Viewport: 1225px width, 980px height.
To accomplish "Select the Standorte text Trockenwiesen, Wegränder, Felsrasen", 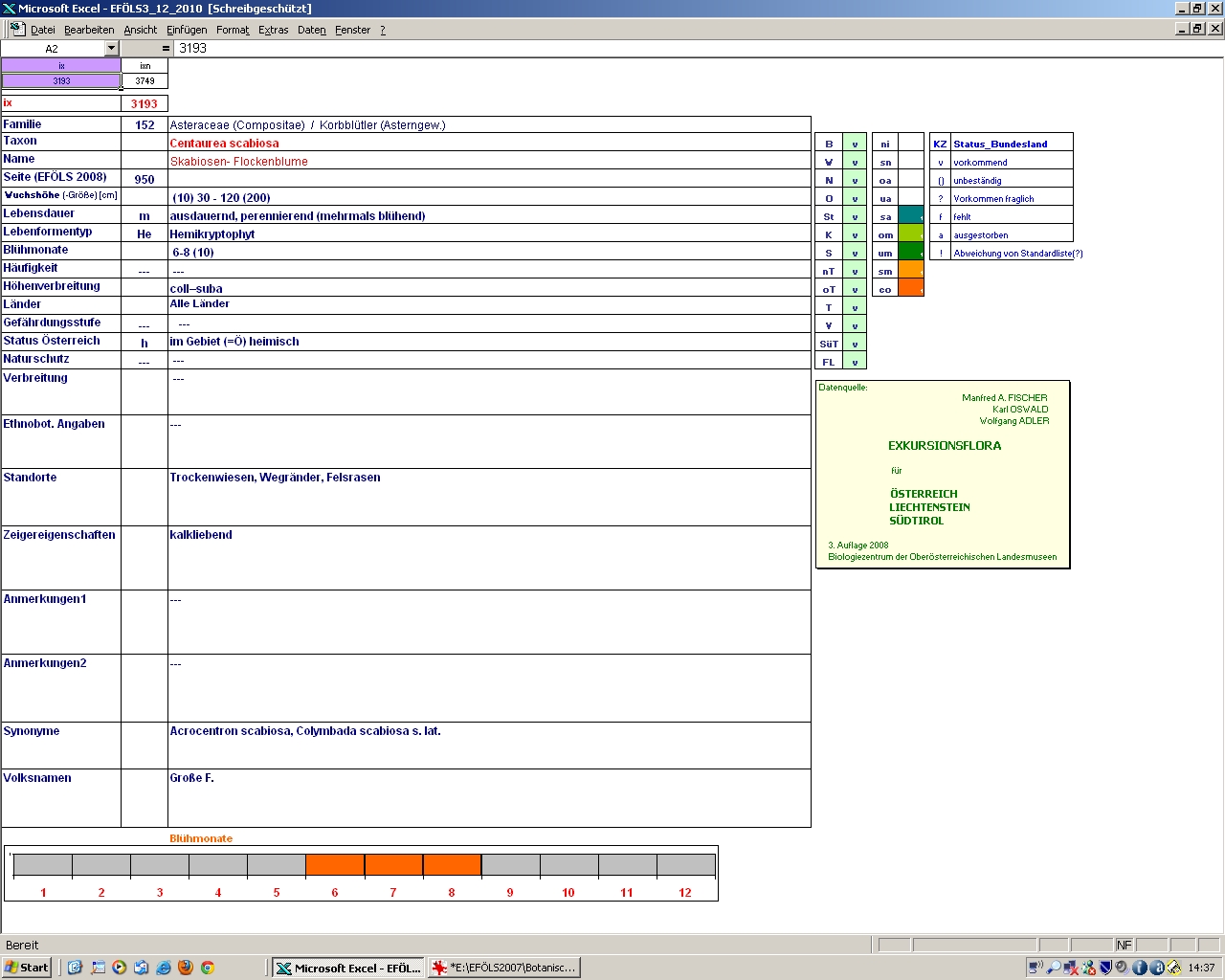I will click(x=275, y=478).
